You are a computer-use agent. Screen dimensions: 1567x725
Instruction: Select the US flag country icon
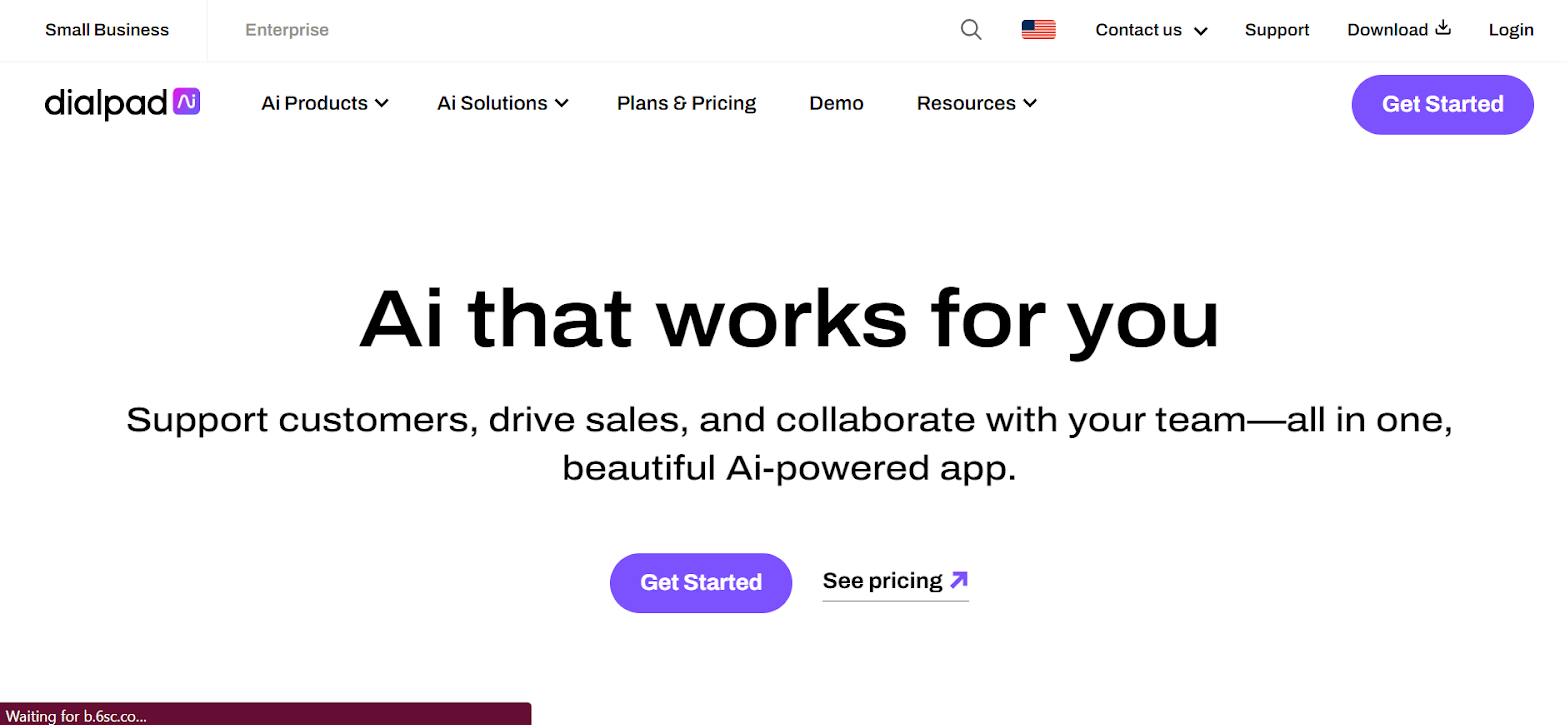(x=1038, y=30)
